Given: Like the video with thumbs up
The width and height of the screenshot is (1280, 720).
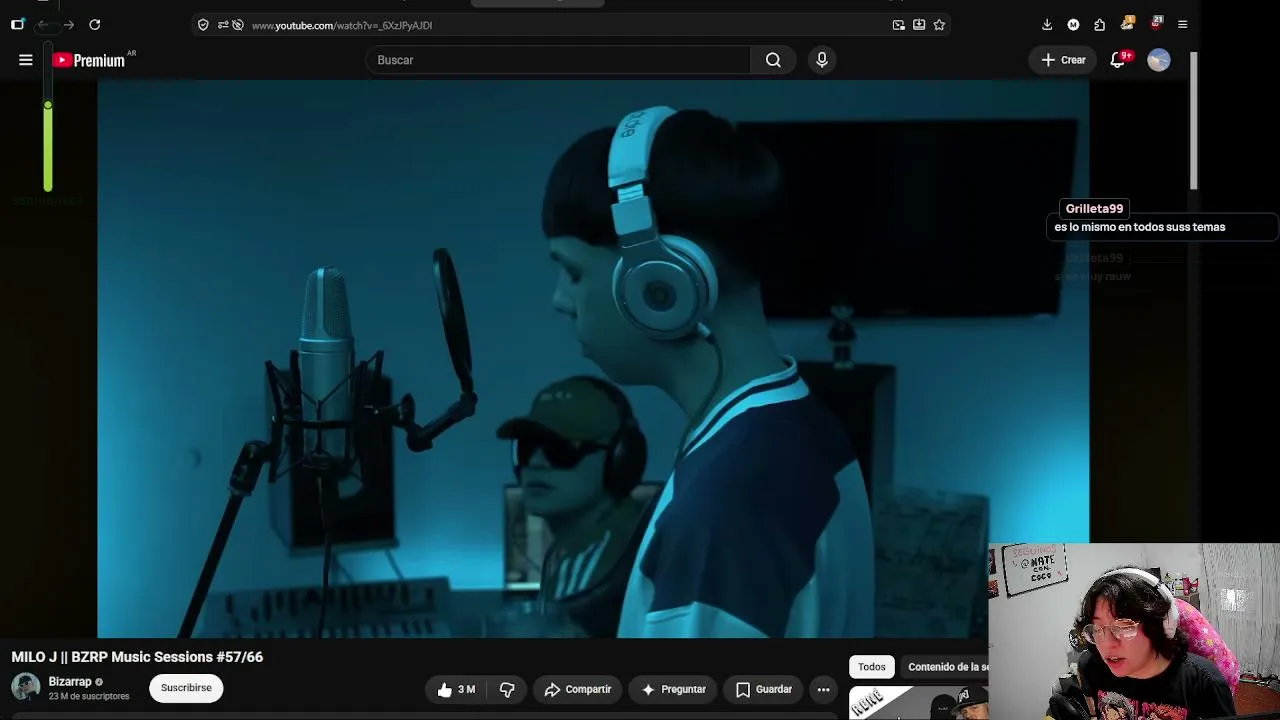Looking at the screenshot, I should pyautogui.click(x=456, y=689).
